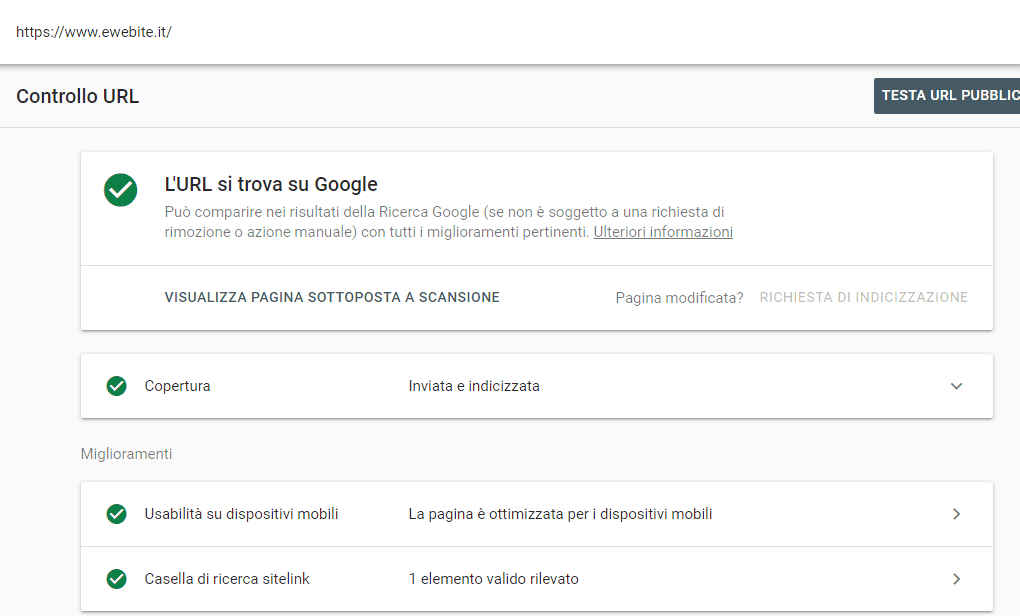Expand the Copertura section with the down chevron
Screen dimensions: 1020x616
(956, 386)
